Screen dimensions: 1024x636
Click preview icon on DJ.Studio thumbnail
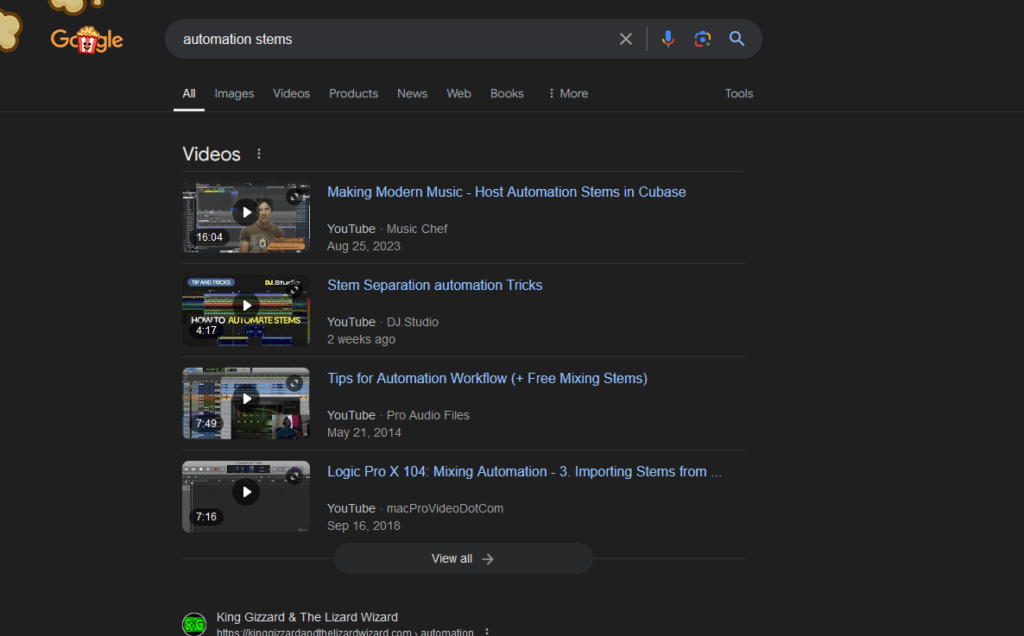pyautogui.click(x=295, y=290)
